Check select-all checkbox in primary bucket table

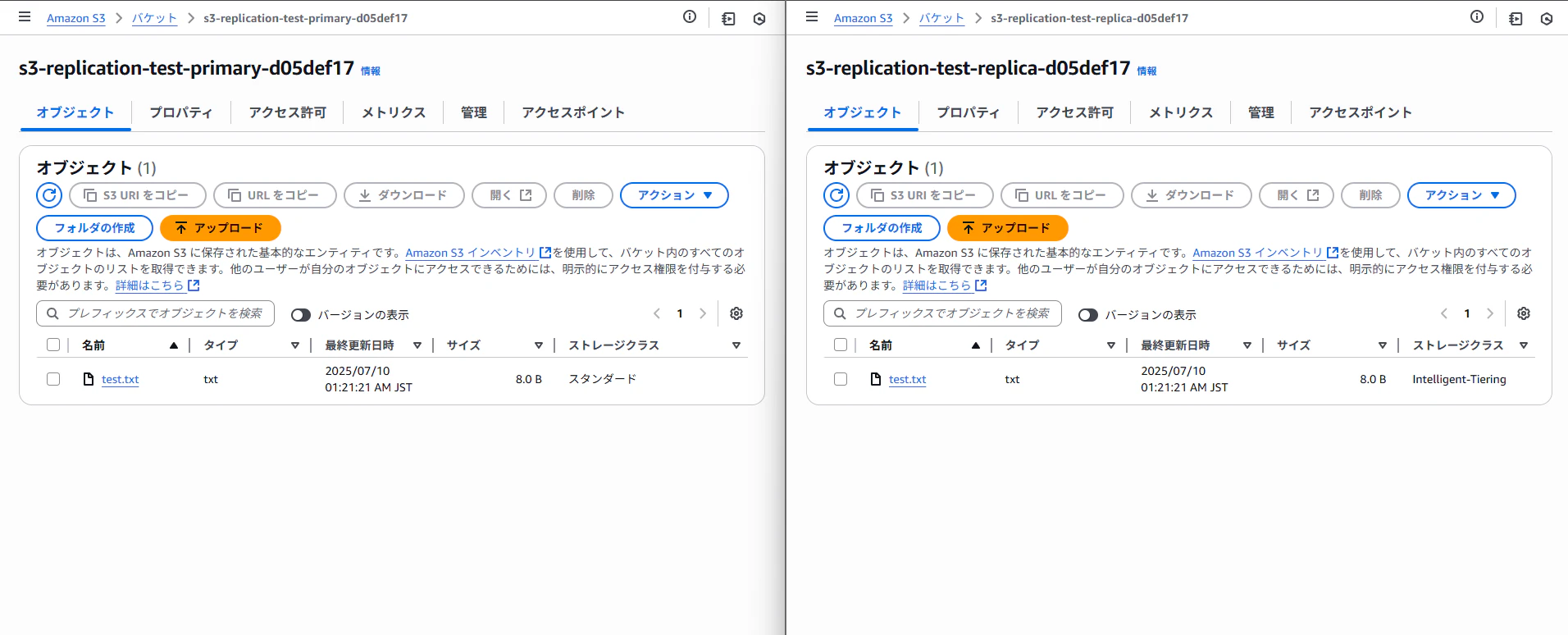(53, 345)
